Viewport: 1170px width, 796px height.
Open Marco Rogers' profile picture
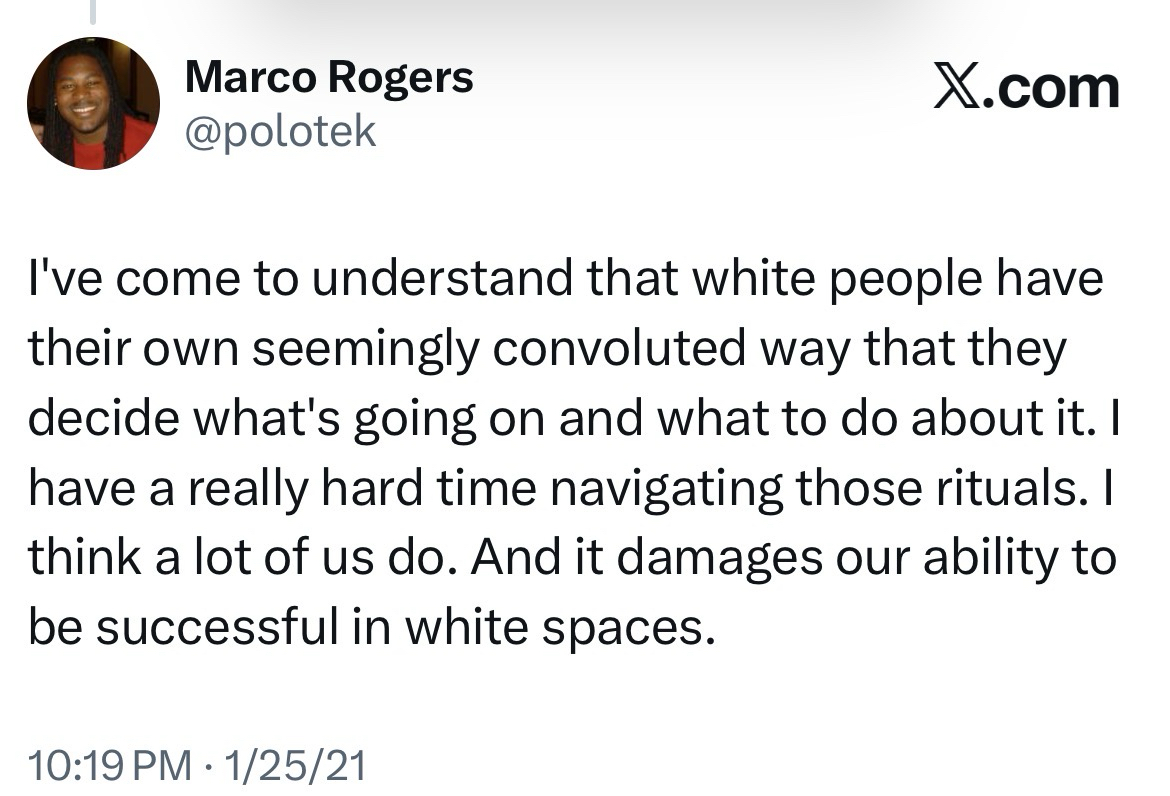[x=92, y=103]
